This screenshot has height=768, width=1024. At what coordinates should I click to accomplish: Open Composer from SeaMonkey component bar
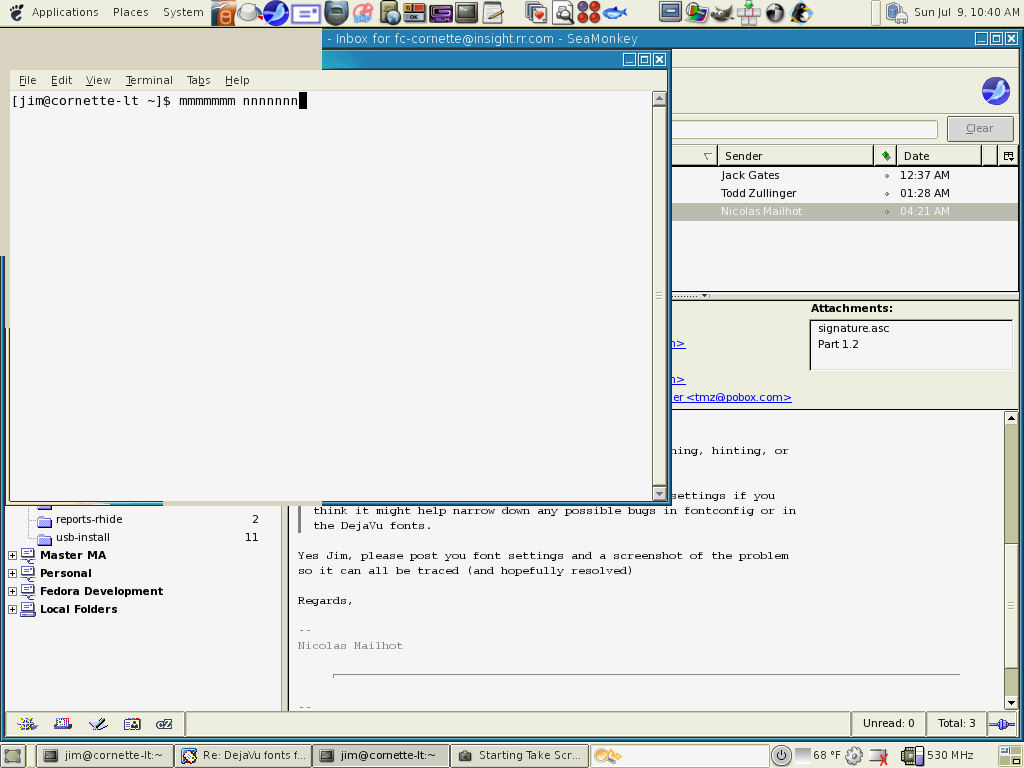coord(97,723)
